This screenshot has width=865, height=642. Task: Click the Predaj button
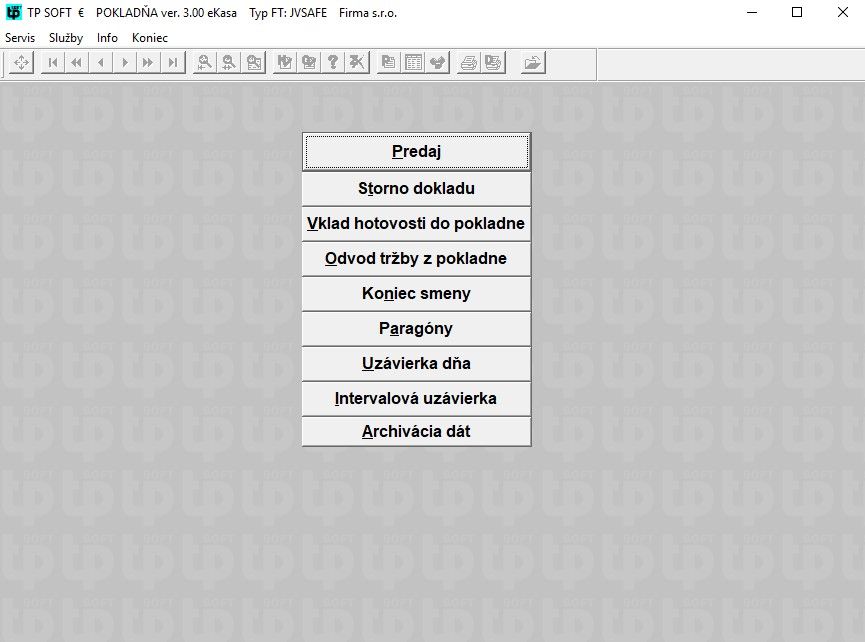pyautogui.click(x=417, y=151)
